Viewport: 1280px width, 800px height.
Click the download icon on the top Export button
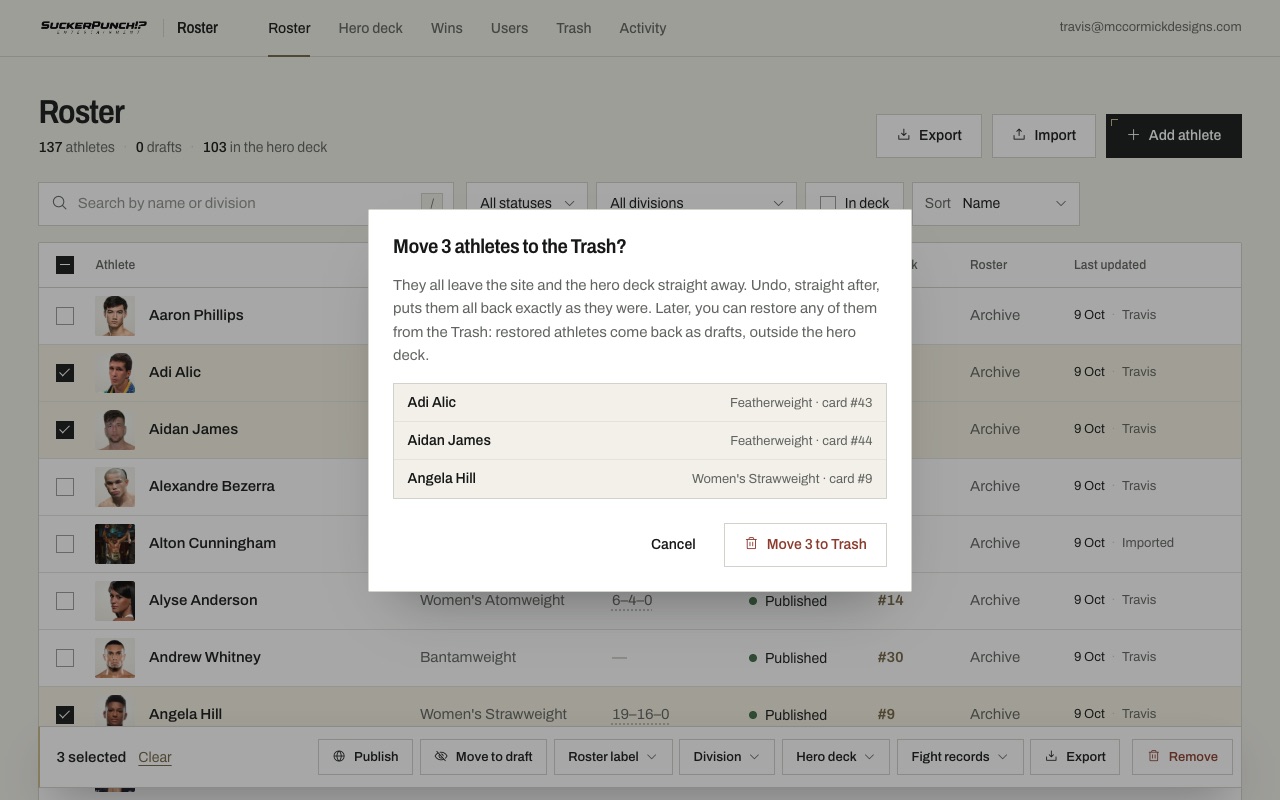tap(903, 135)
